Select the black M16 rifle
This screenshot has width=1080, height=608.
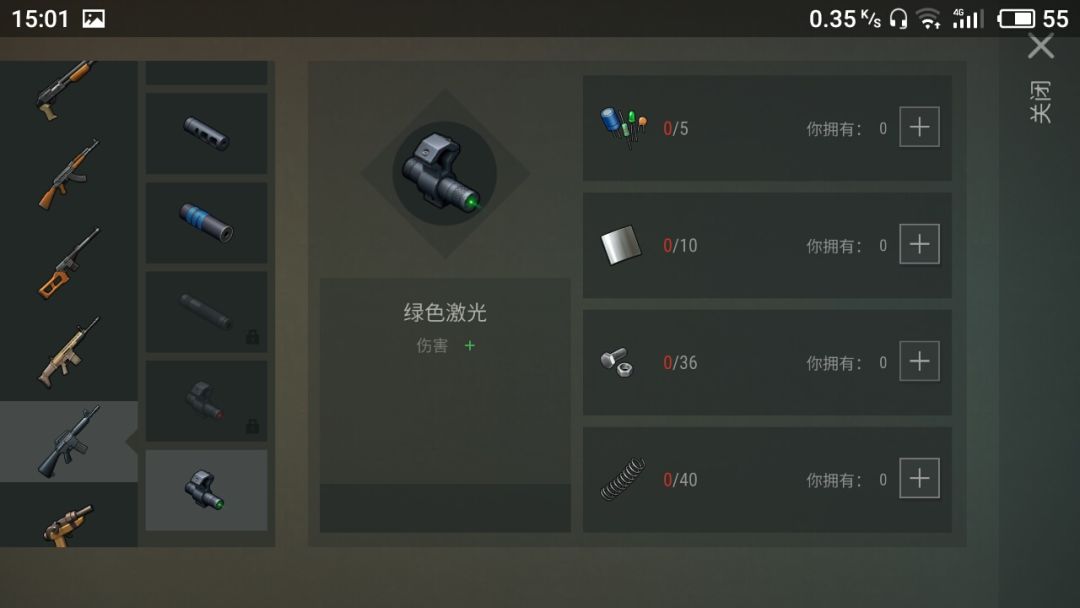click(x=69, y=441)
